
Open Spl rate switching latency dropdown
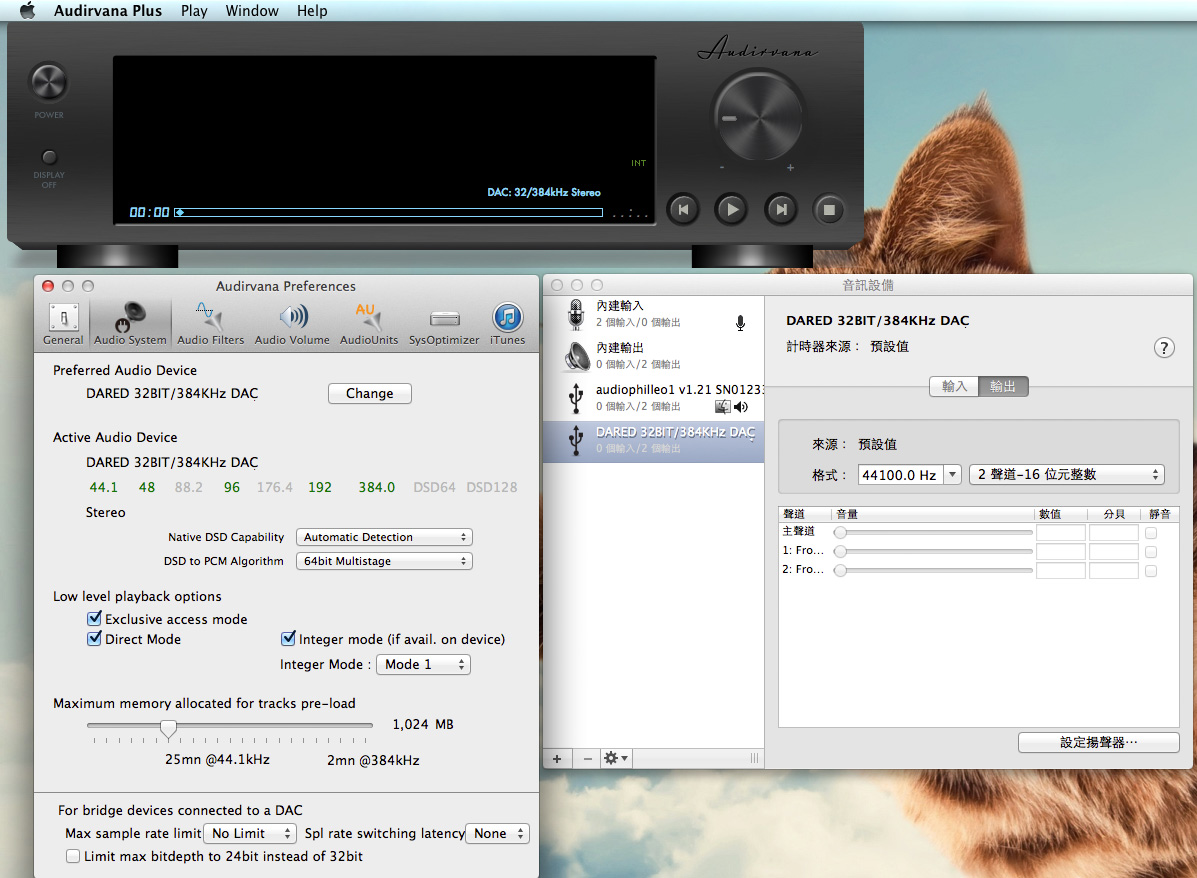[497, 833]
